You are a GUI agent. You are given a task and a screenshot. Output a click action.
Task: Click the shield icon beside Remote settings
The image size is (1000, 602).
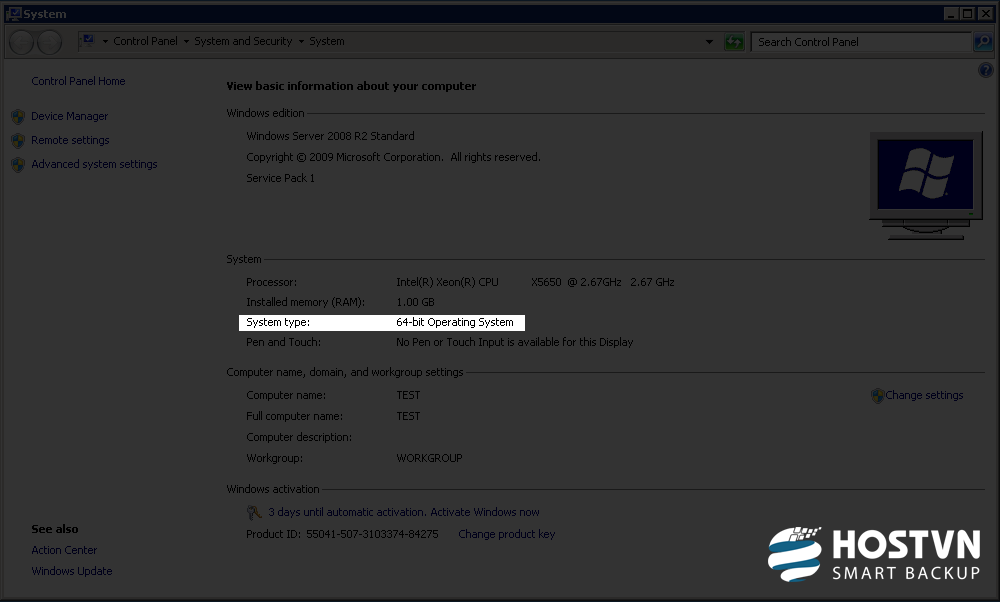18,140
